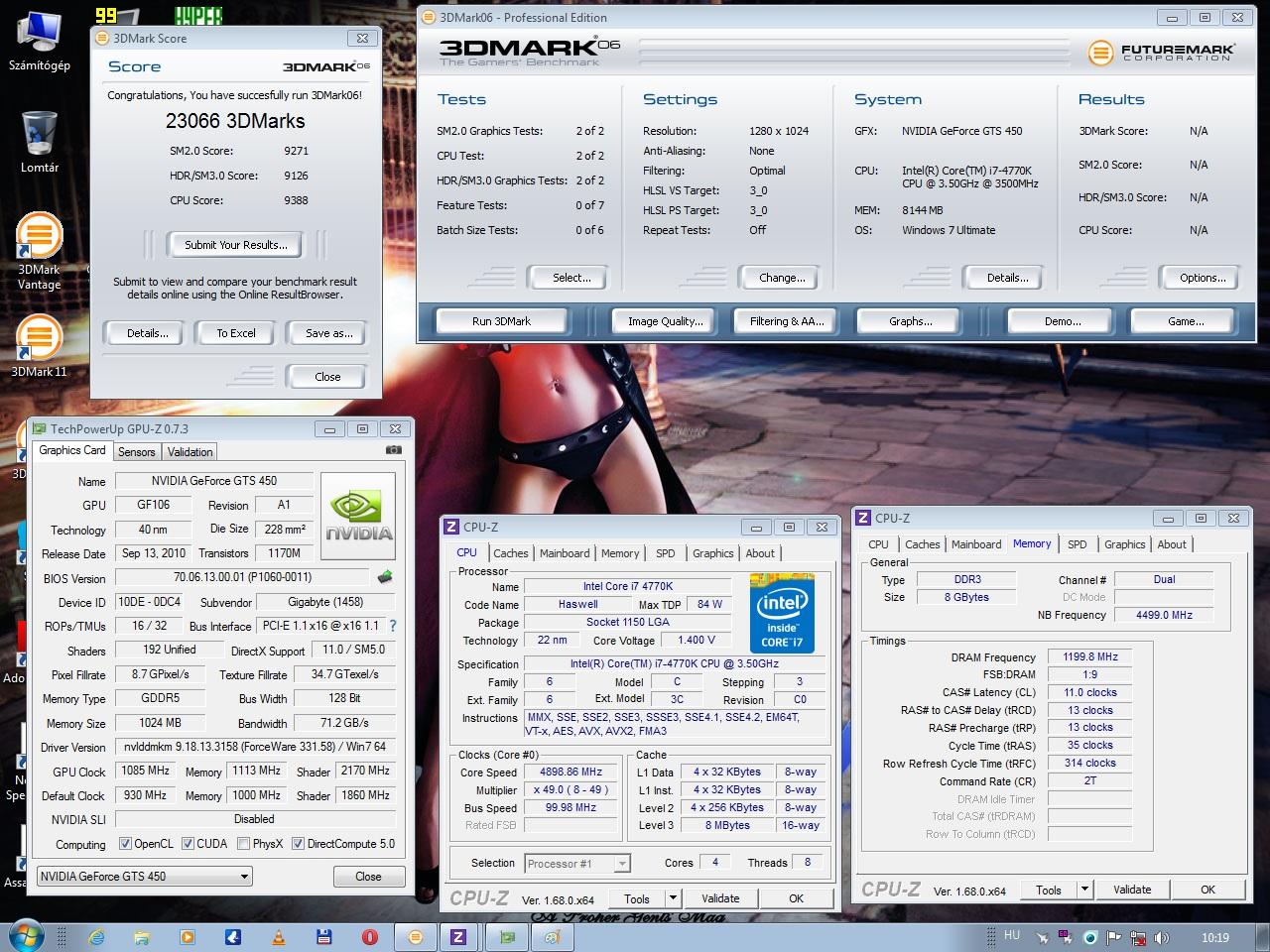The width and height of the screenshot is (1270, 952).
Task: Click Filtering & AA button
Action: (x=787, y=321)
